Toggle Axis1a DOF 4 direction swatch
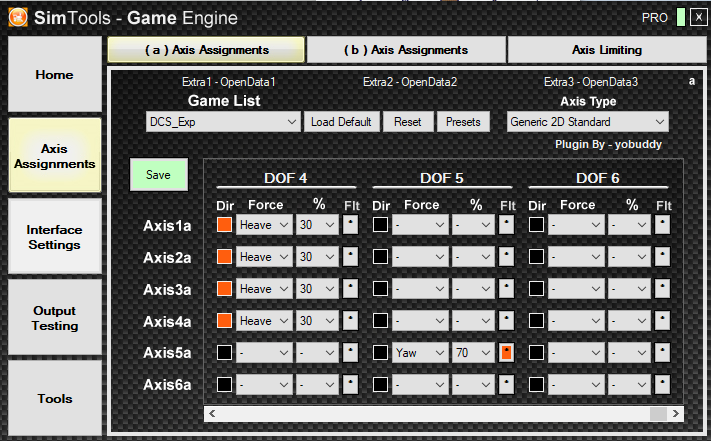 [x=224, y=224]
